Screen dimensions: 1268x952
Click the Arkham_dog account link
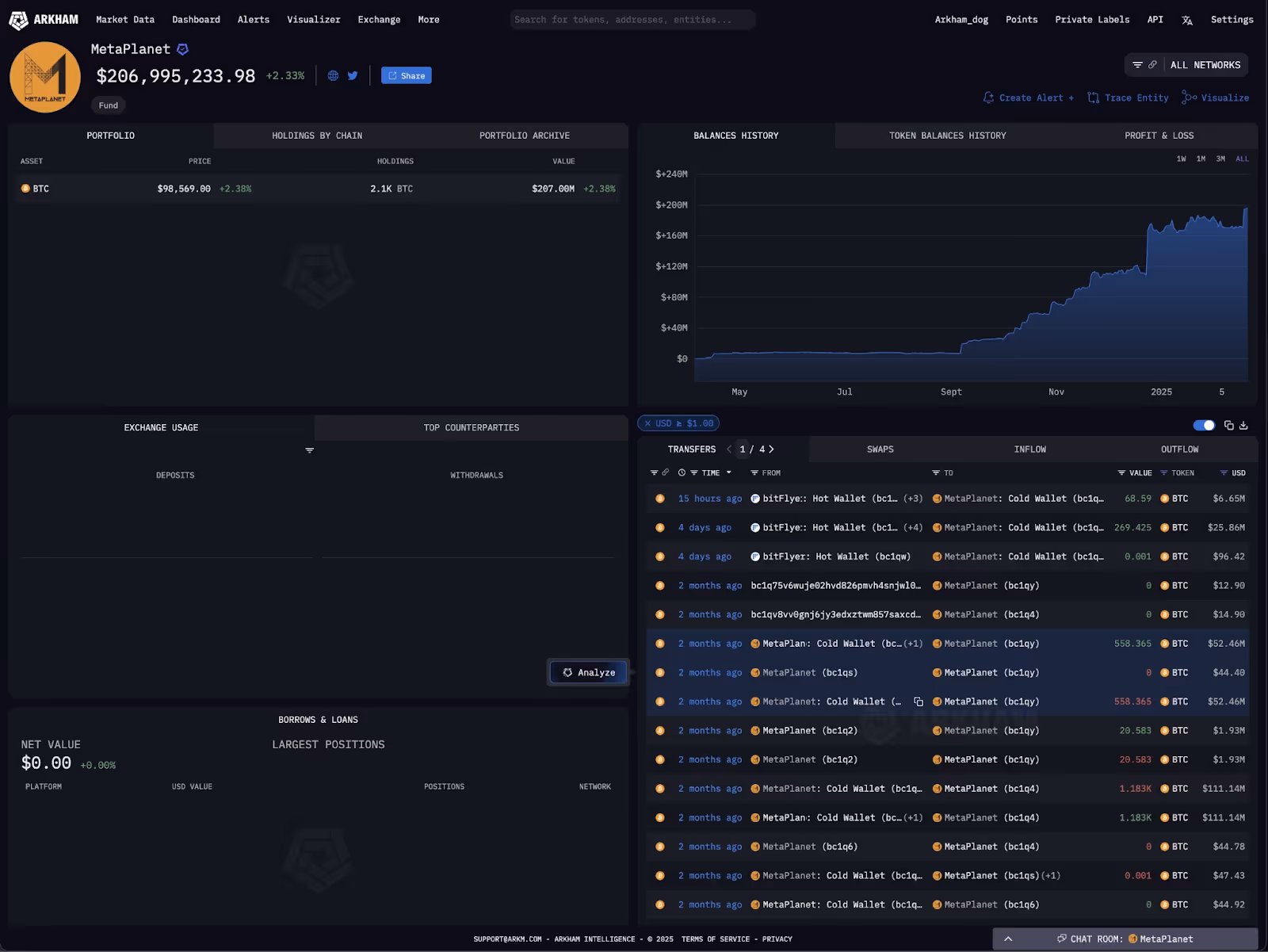[961, 20]
